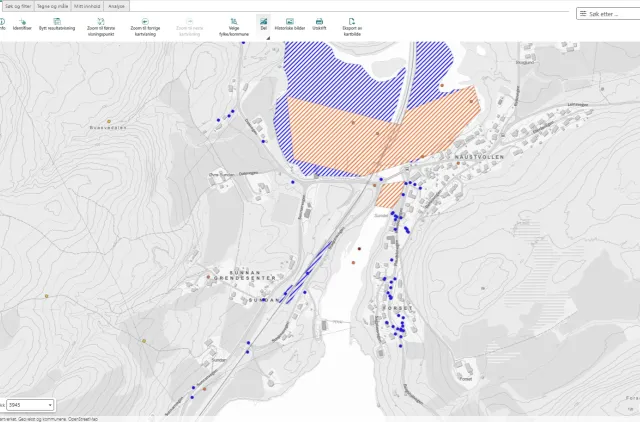This screenshot has height=422, width=640.
Task: Open the Søk og filter tab
Action: (x=16, y=6)
